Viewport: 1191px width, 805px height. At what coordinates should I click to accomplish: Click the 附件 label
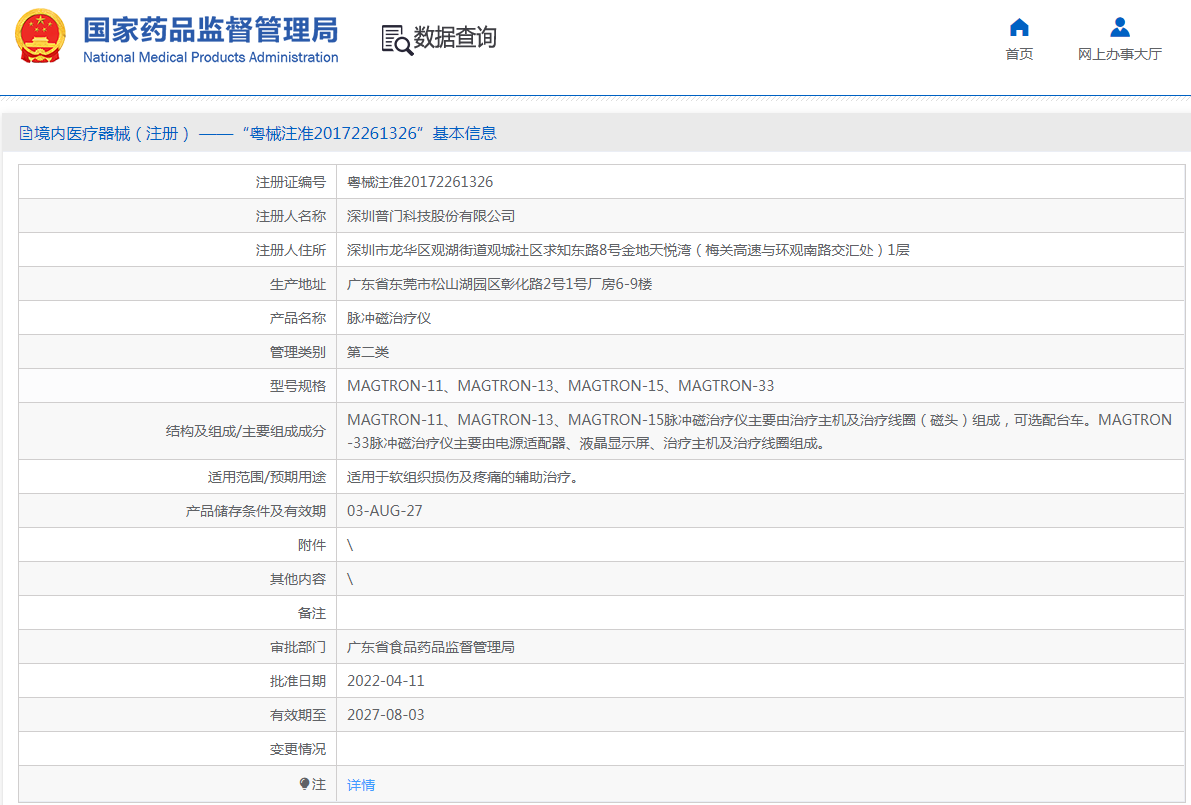point(311,545)
